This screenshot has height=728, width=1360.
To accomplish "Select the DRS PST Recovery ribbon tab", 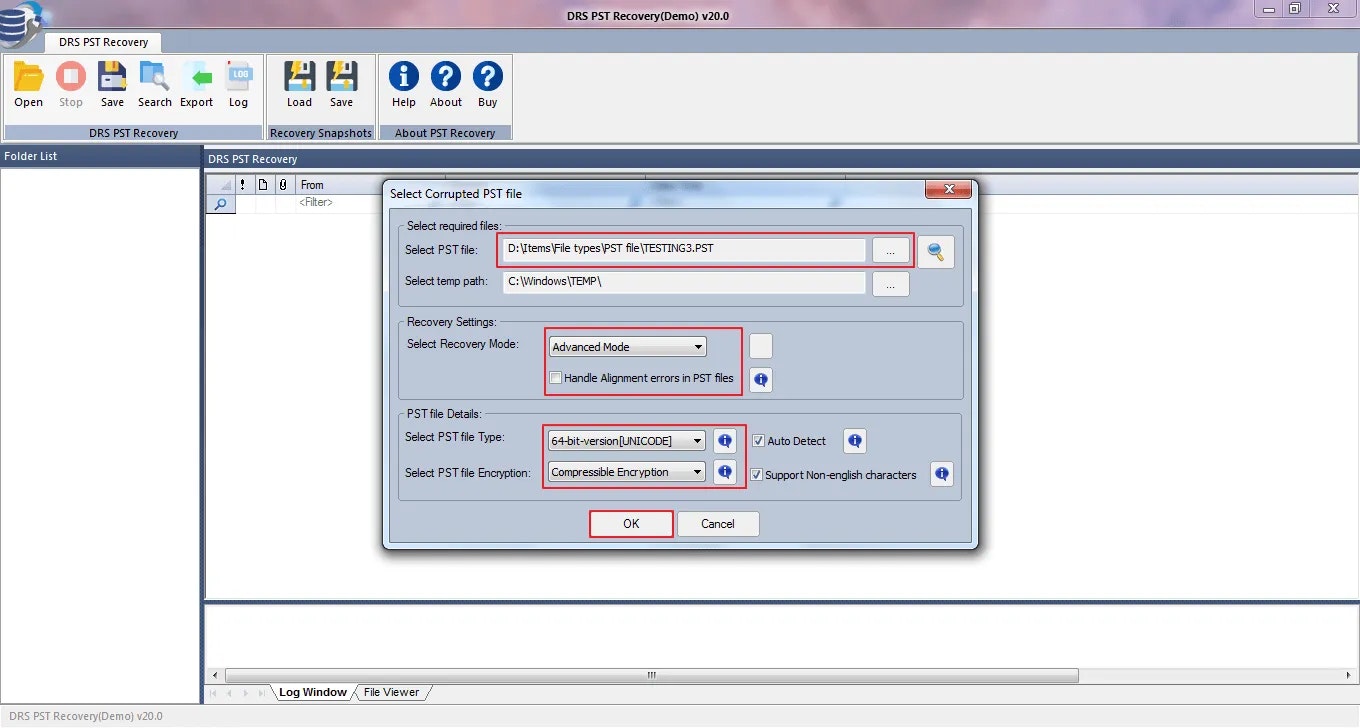I will [103, 42].
